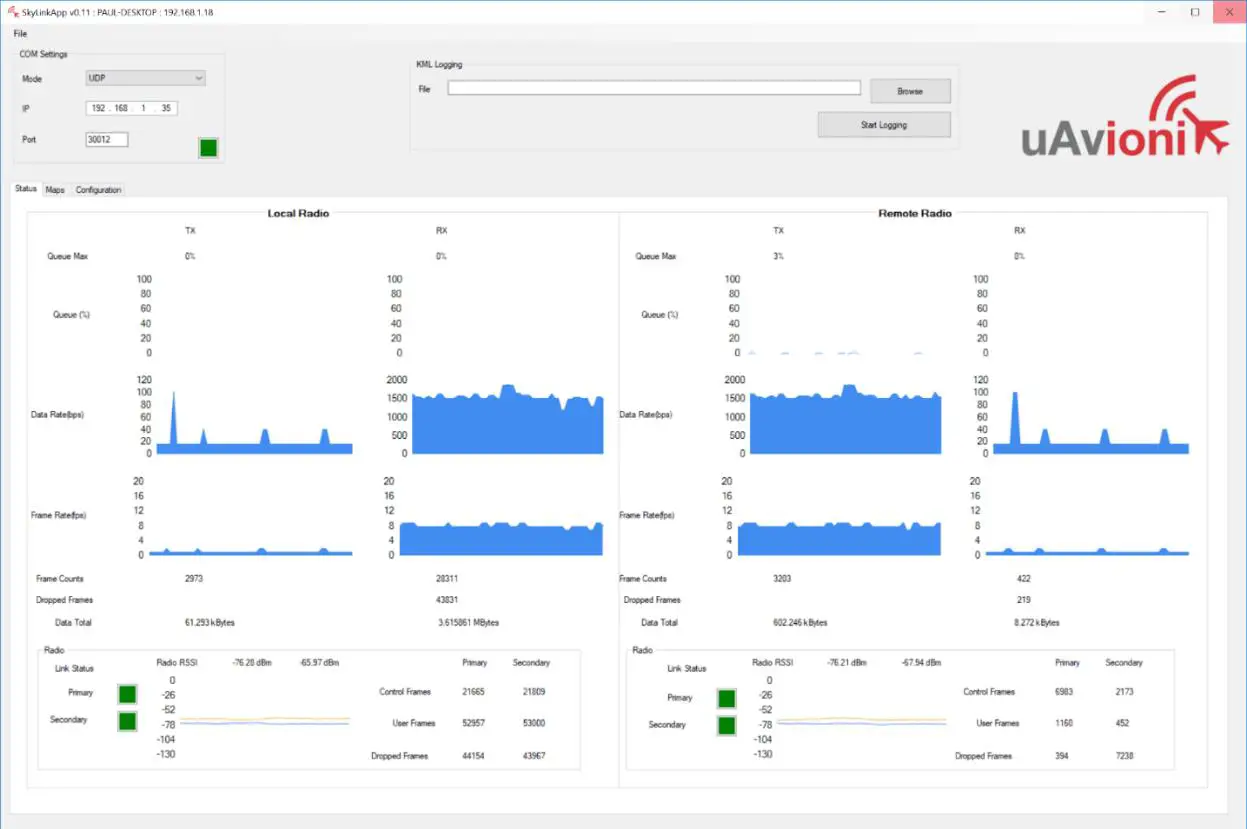Image resolution: width=1247 pixels, height=829 pixels.
Task: Click the Port field showing 30012
Action: [x=107, y=140]
